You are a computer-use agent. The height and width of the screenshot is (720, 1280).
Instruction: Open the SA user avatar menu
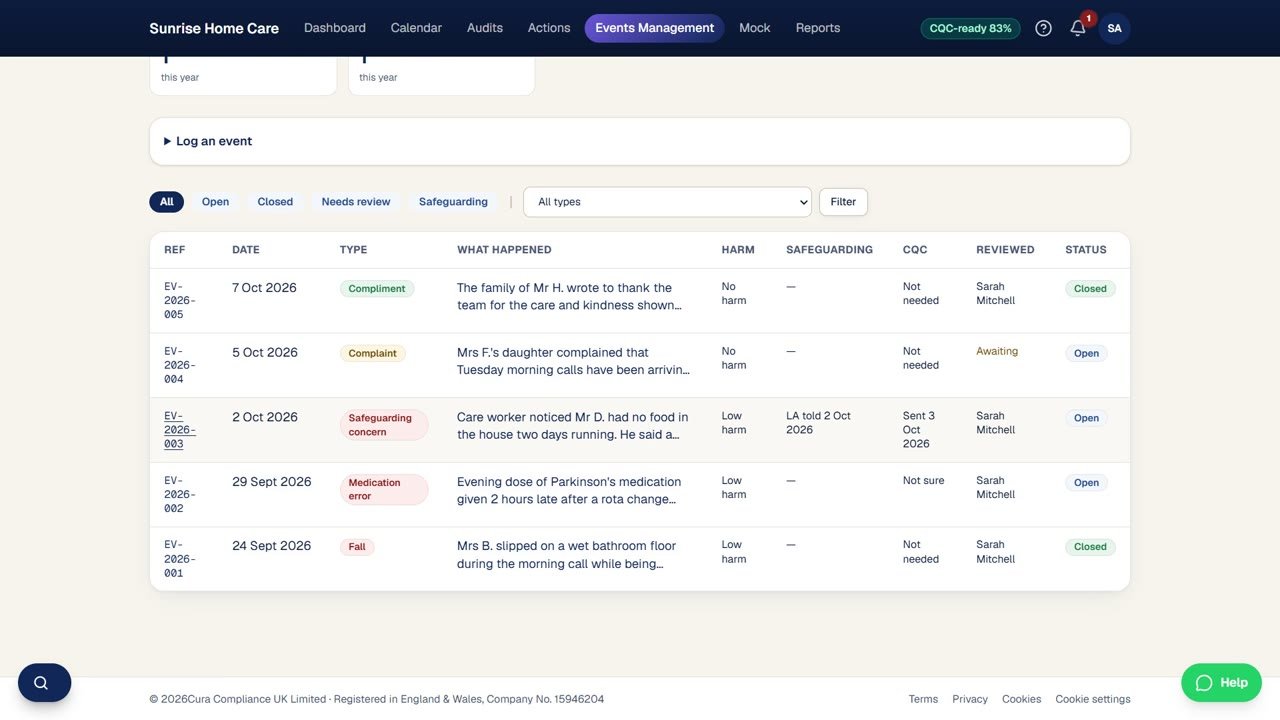[x=1114, y=28]
